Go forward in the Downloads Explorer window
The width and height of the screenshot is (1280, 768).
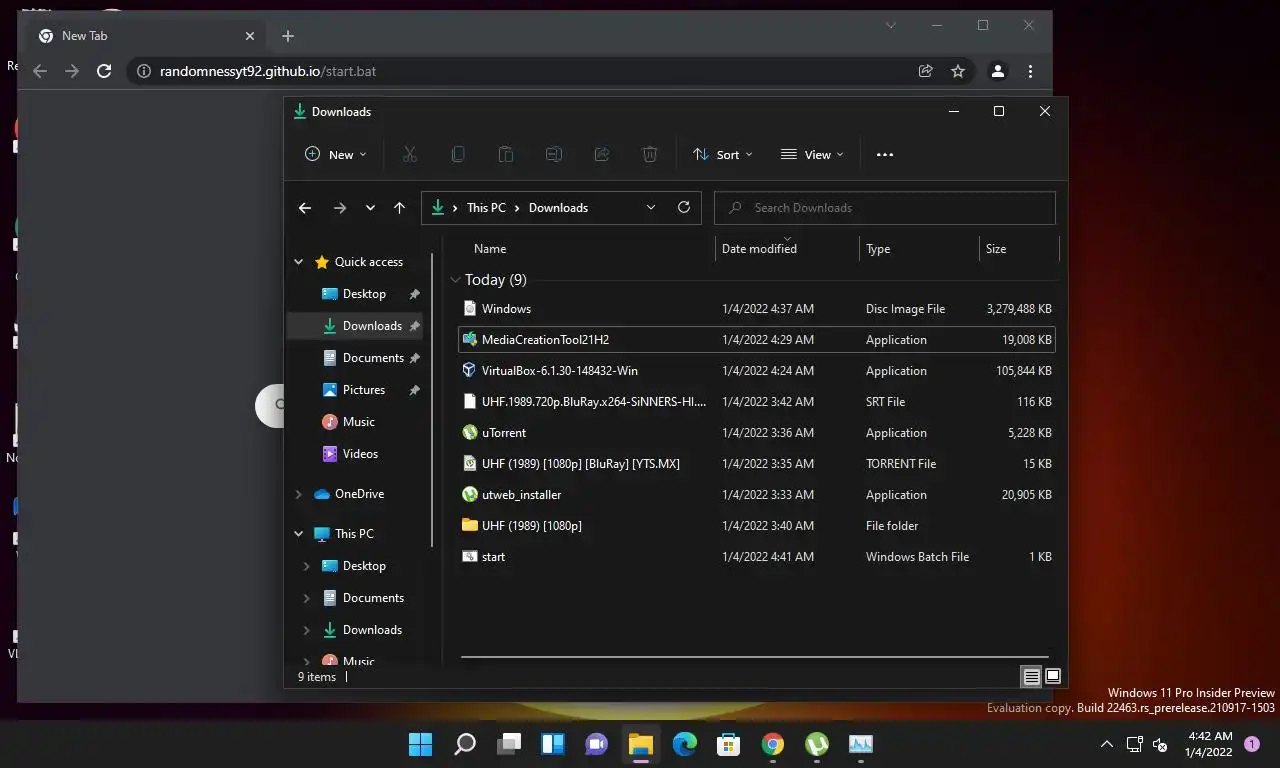tap(340, 208)
